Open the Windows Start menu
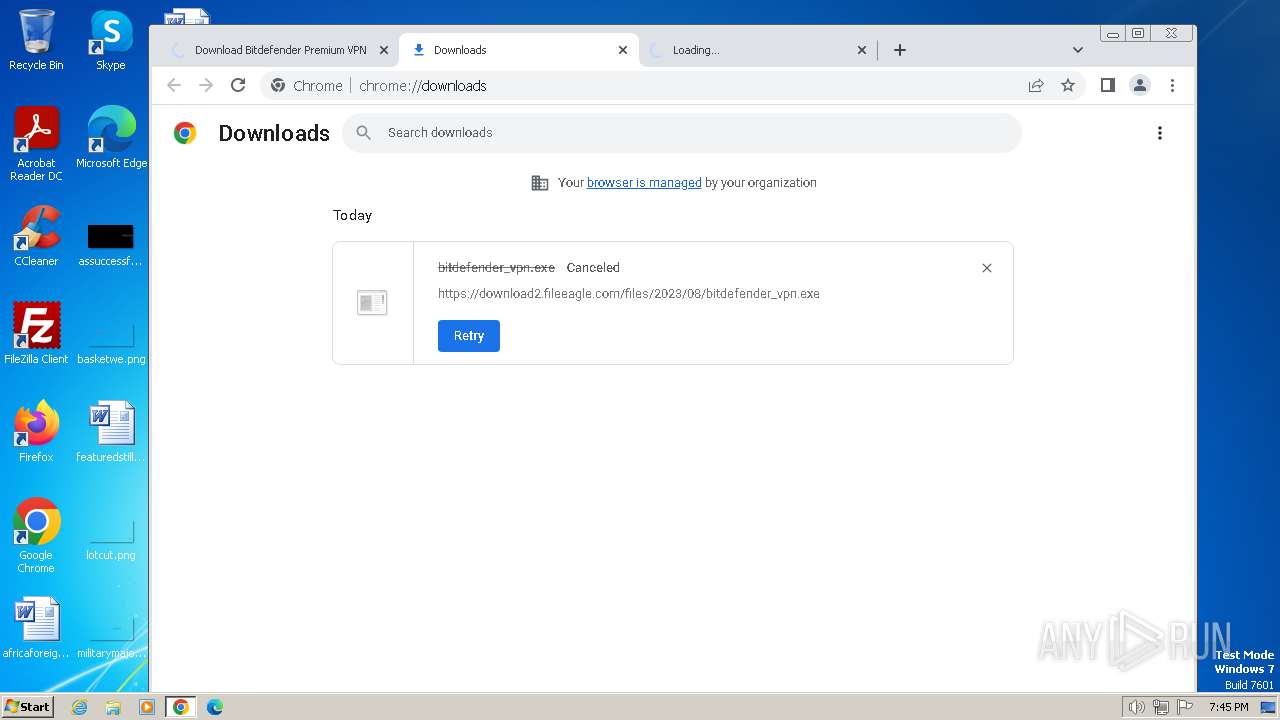1280x720 pixels. click(28, 706)
